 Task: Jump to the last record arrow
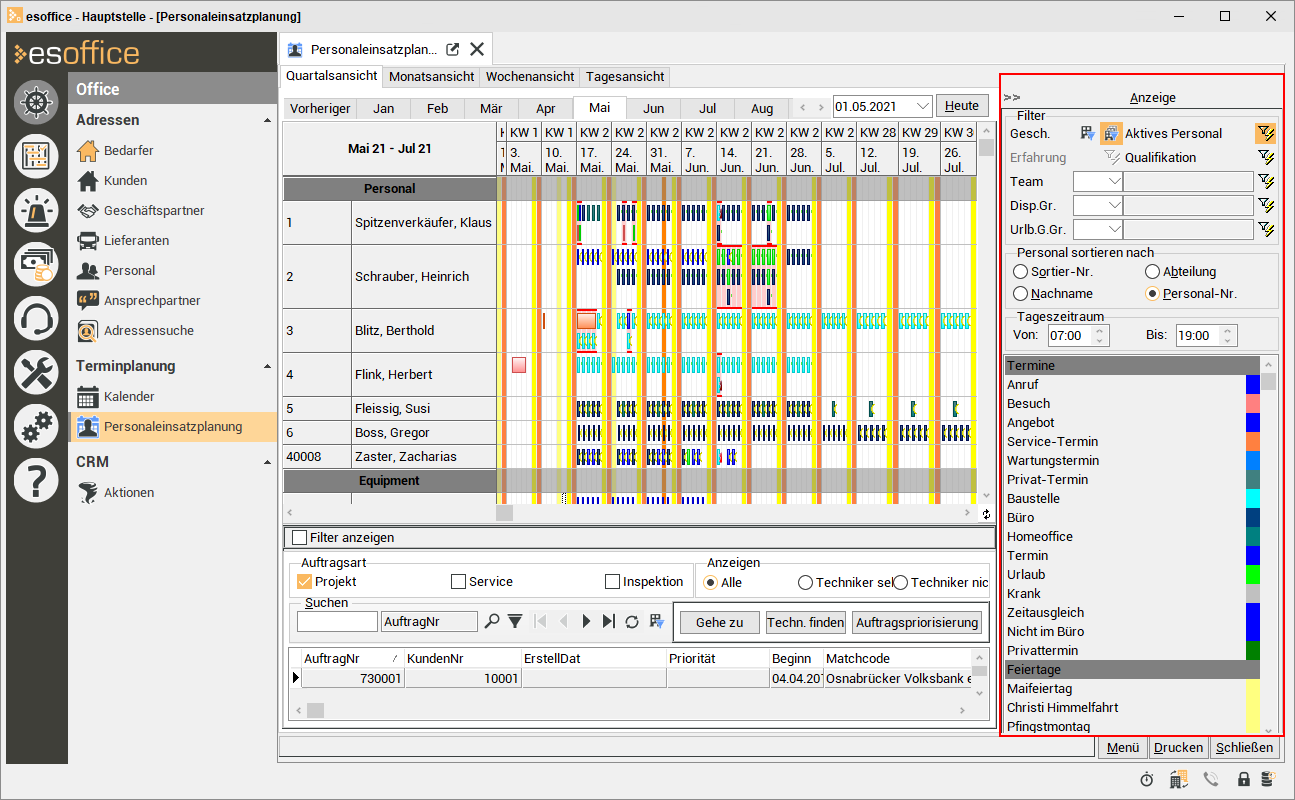click(609, 621)
